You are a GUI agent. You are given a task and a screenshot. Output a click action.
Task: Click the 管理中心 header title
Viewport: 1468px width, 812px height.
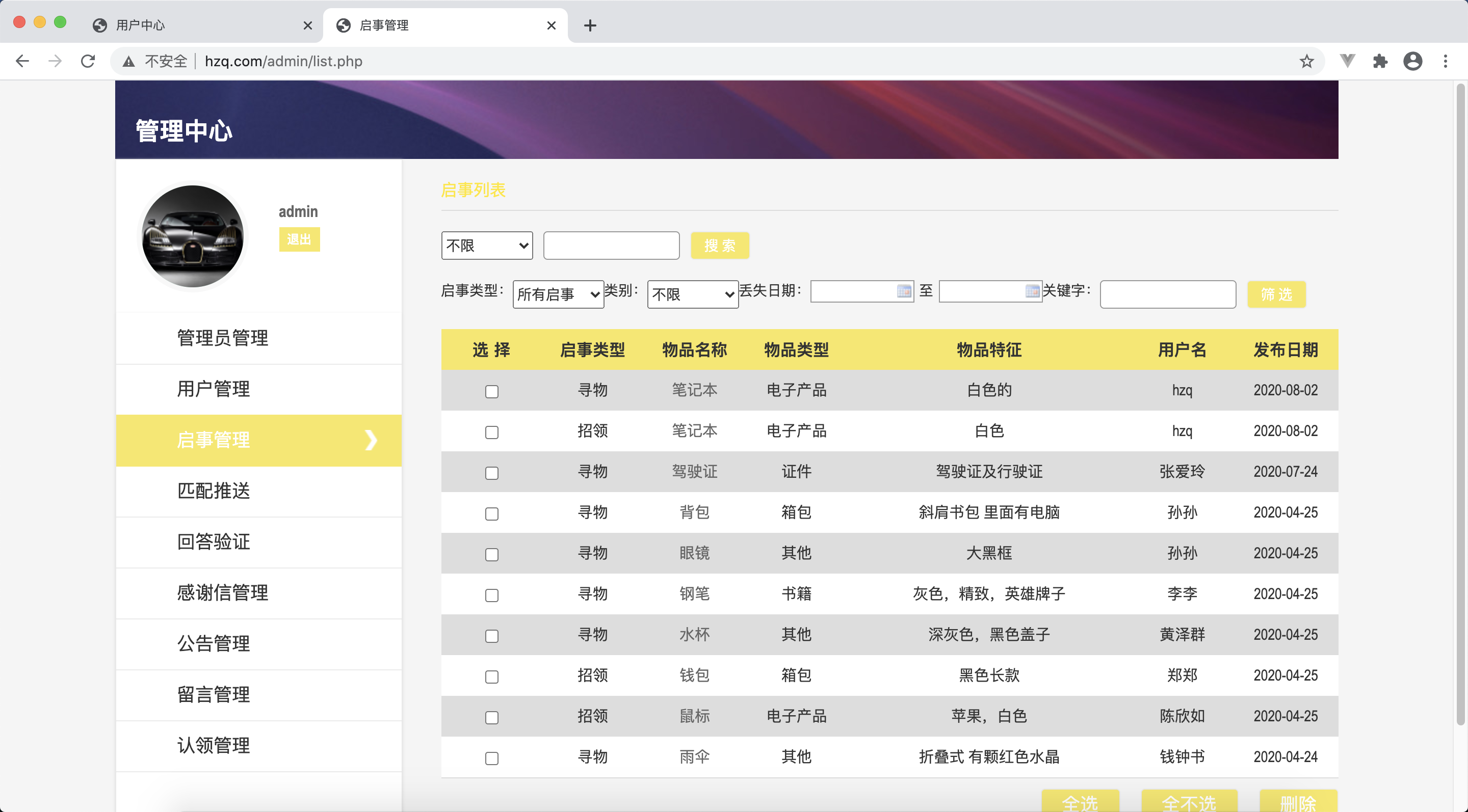(x=183, y=130)
